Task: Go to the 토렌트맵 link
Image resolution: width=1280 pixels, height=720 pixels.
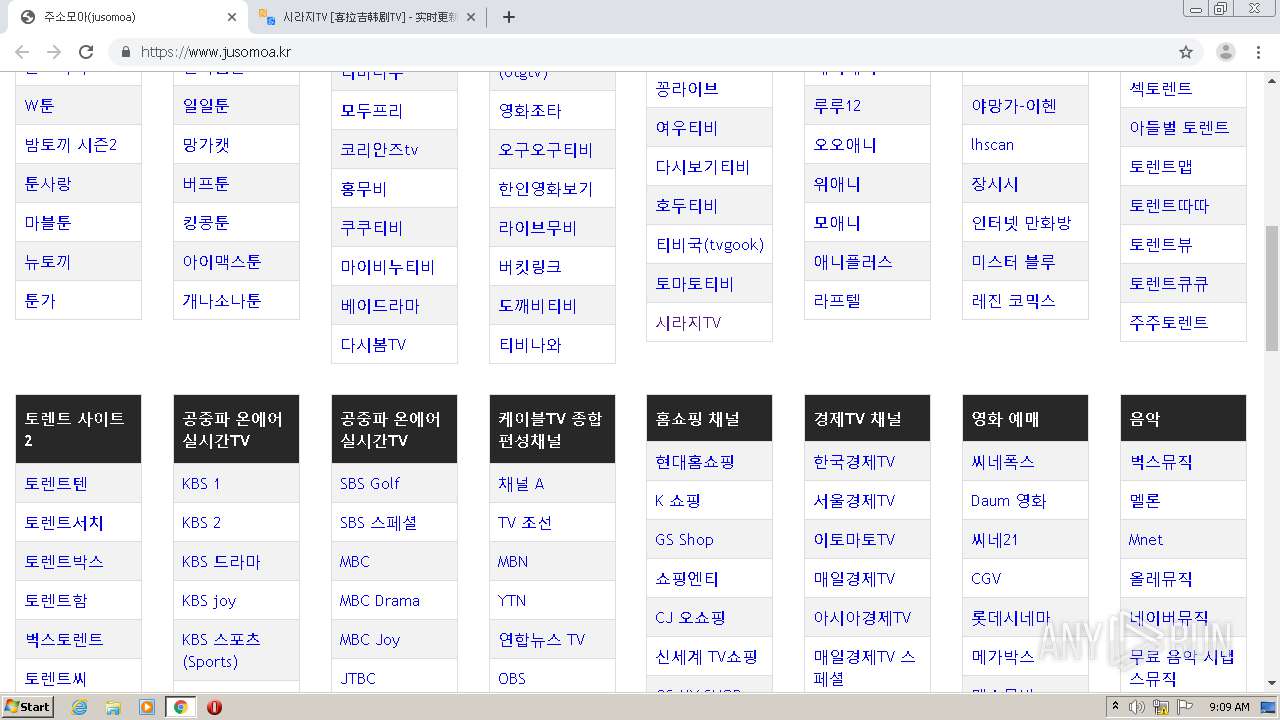Action: tap(1161, 166)
